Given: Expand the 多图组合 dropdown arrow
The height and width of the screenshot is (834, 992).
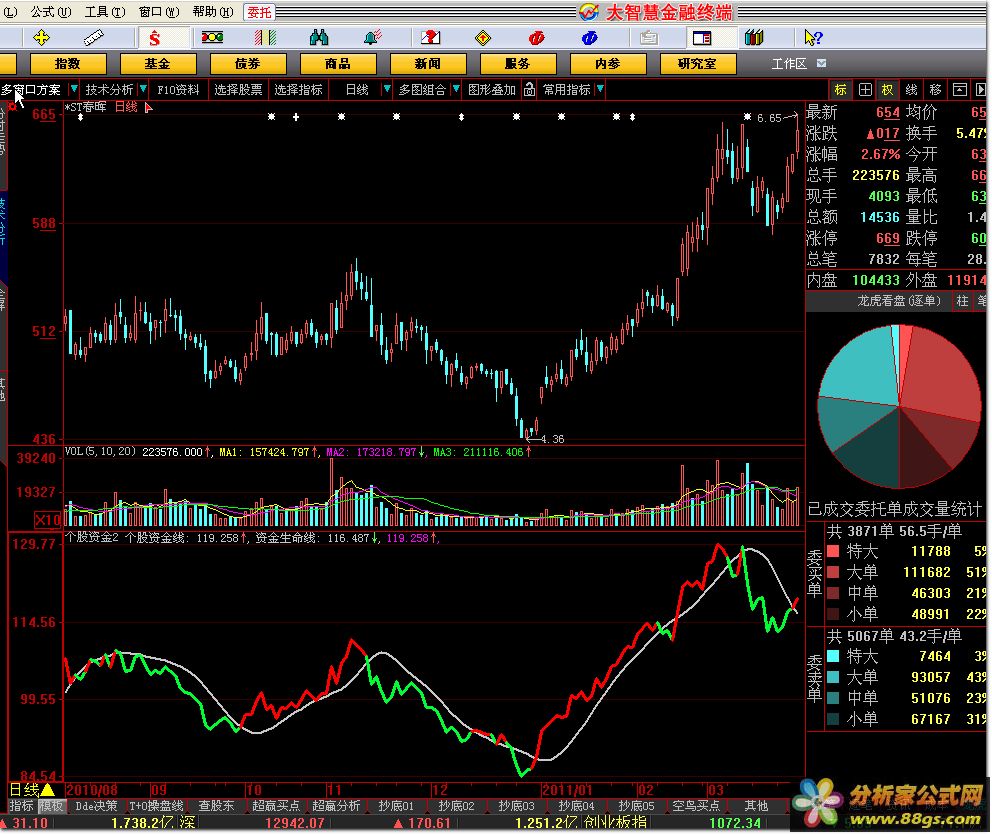Looking at the screenshot, I should [456, 89].
